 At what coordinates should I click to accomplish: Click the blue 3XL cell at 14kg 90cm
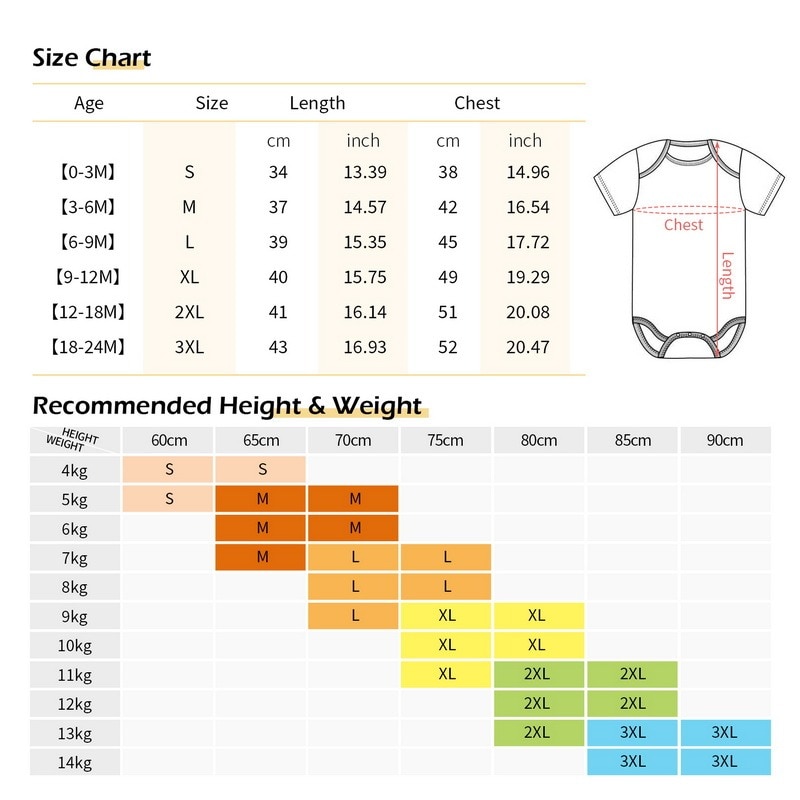[725, 762]
